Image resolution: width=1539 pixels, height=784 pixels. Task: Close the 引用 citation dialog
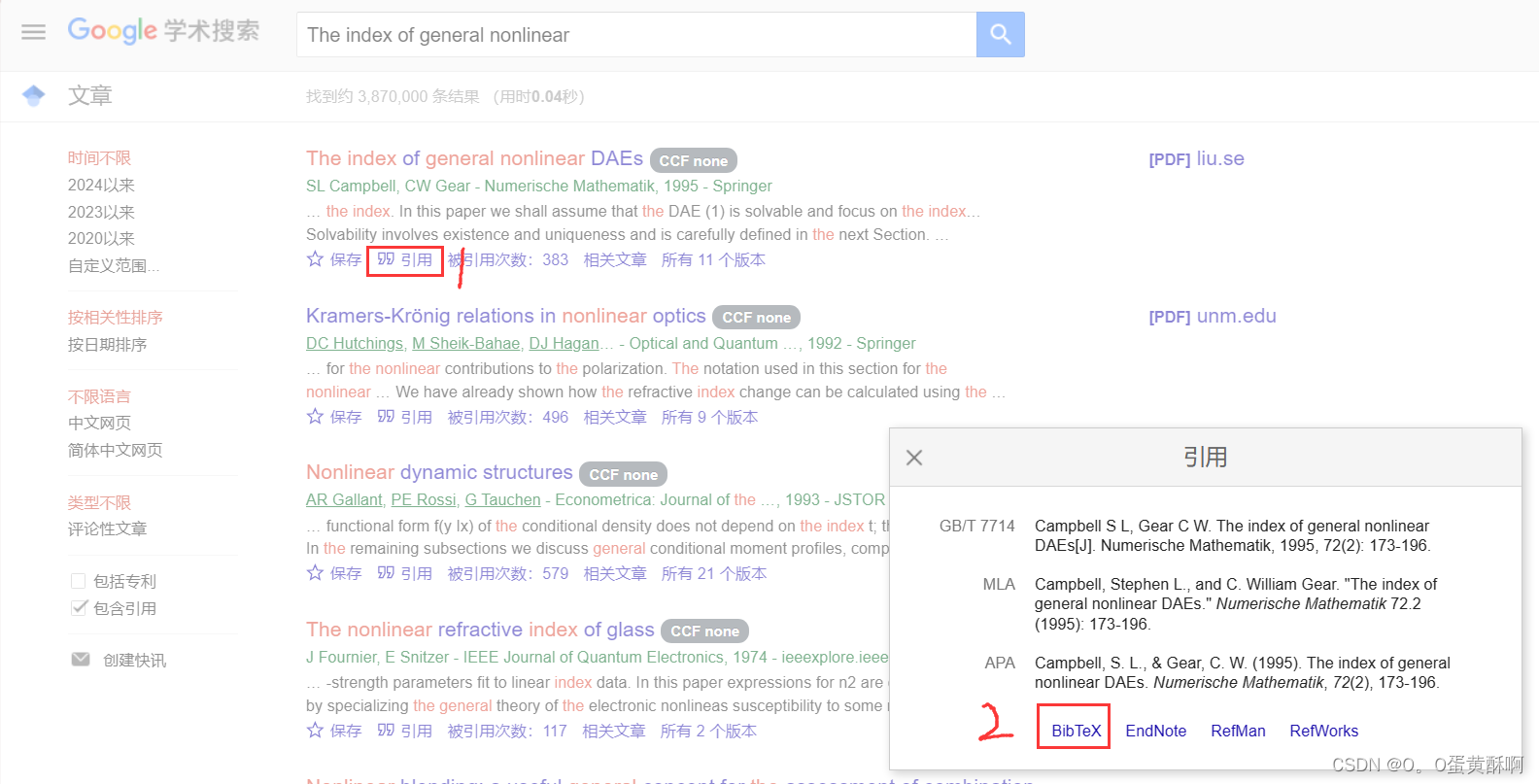(x=914, y=458)
